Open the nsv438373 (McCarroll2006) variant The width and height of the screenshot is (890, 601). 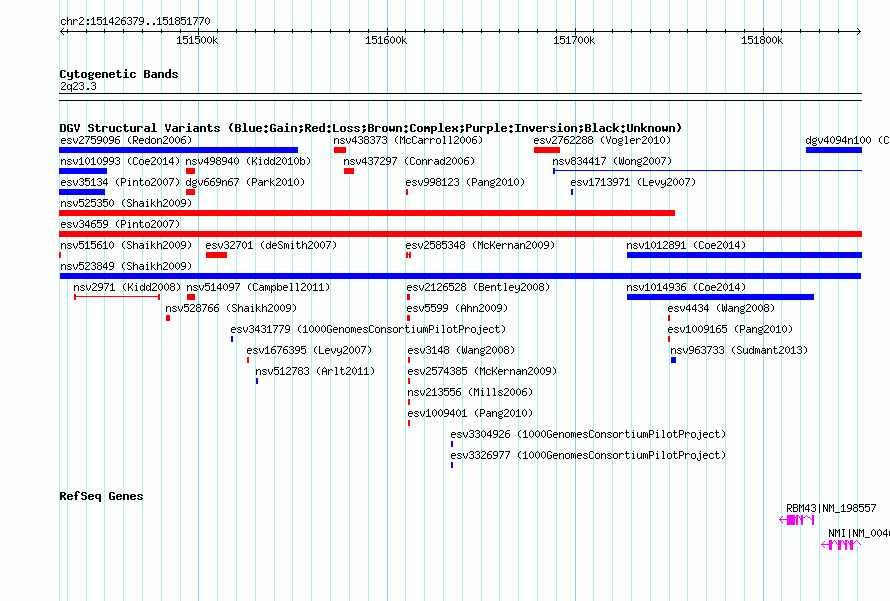click(408, 140)
